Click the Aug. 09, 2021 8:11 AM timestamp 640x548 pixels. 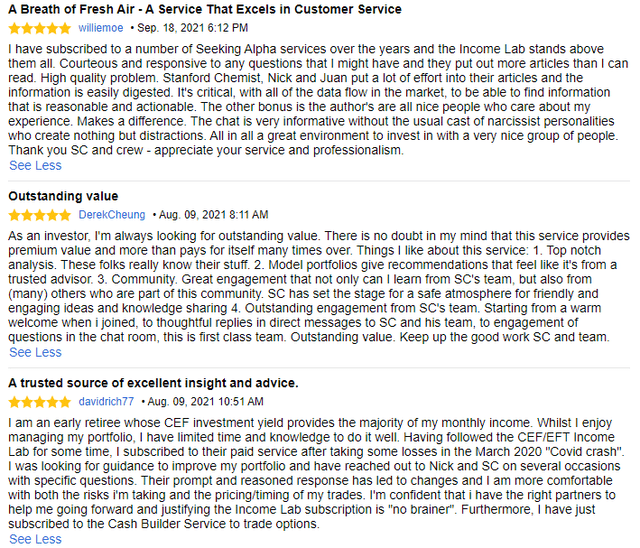pyautogui.click(x=213, y=215)
